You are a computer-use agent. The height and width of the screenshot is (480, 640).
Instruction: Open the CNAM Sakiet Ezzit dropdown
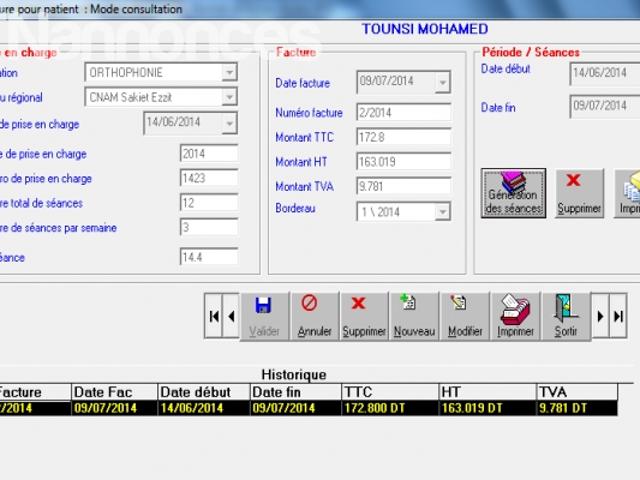click(x=229, y=97)
